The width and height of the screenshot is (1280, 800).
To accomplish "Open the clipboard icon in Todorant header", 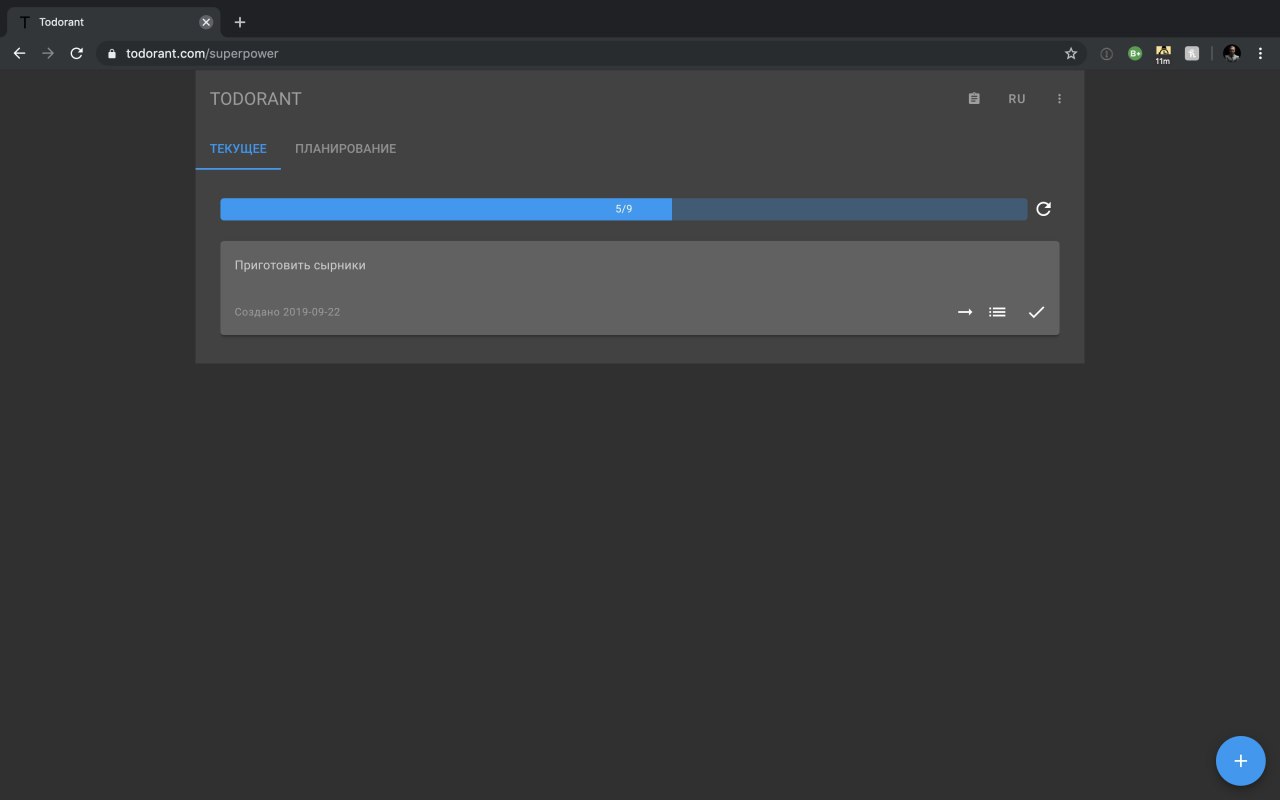I will coord(974,99).
